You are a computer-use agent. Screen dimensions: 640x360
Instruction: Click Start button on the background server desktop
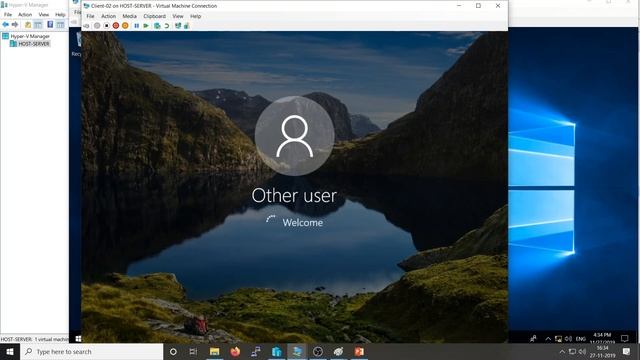pos(78,338)
